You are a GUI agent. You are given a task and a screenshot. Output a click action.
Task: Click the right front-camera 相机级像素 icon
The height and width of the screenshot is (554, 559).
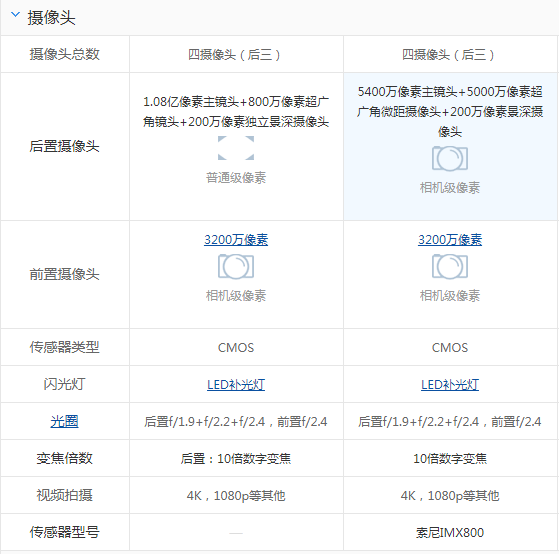click(x=450, y=266)
